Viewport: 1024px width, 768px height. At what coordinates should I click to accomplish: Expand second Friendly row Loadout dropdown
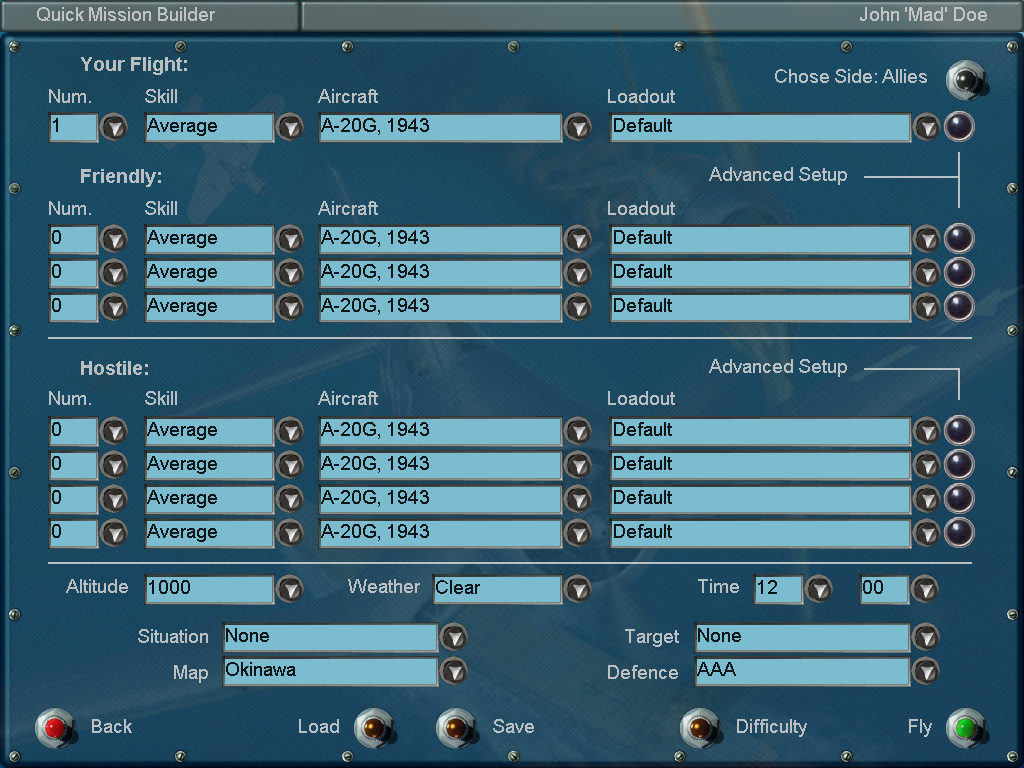click(x=926, y=274)
